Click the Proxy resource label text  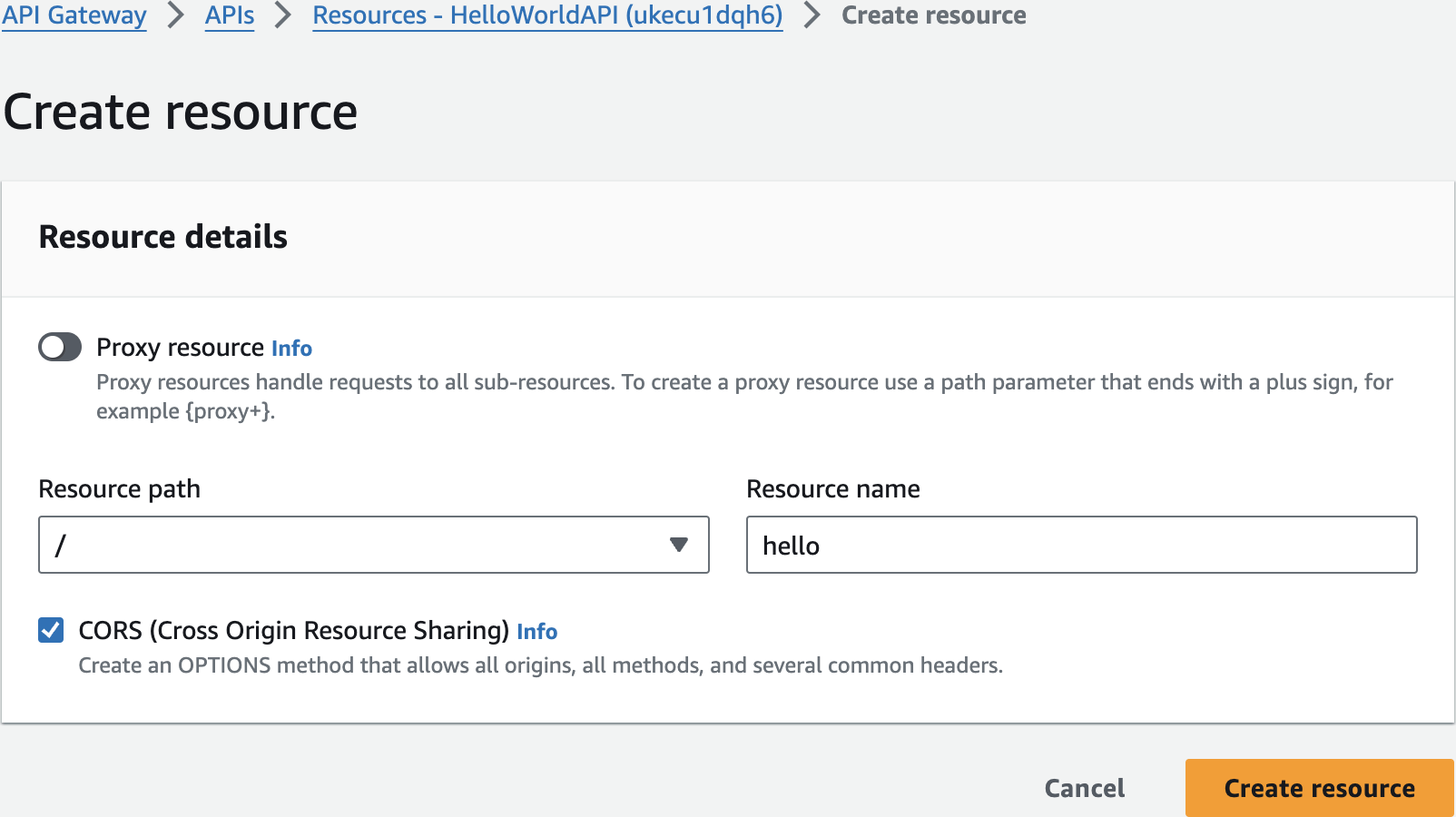tap(180, 348)
